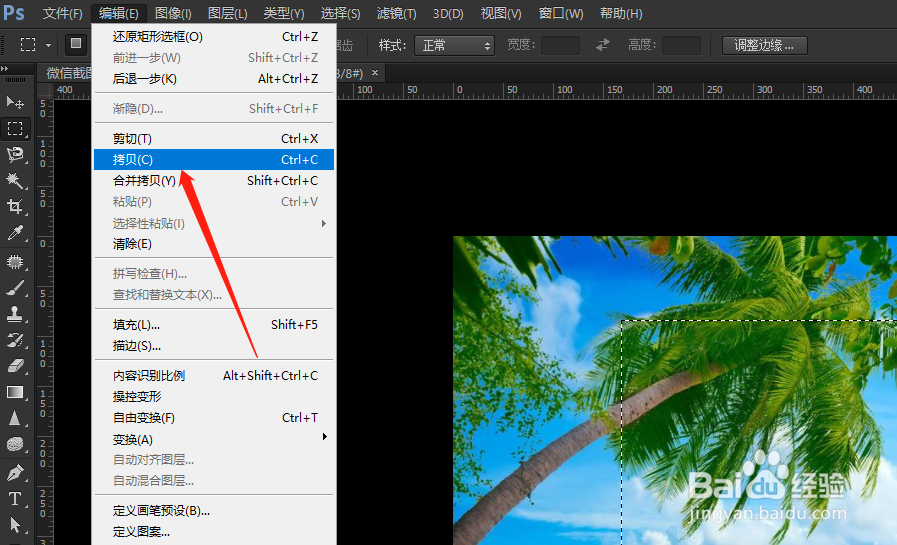Choose 自由变换(F) menu item

point(214,418)
